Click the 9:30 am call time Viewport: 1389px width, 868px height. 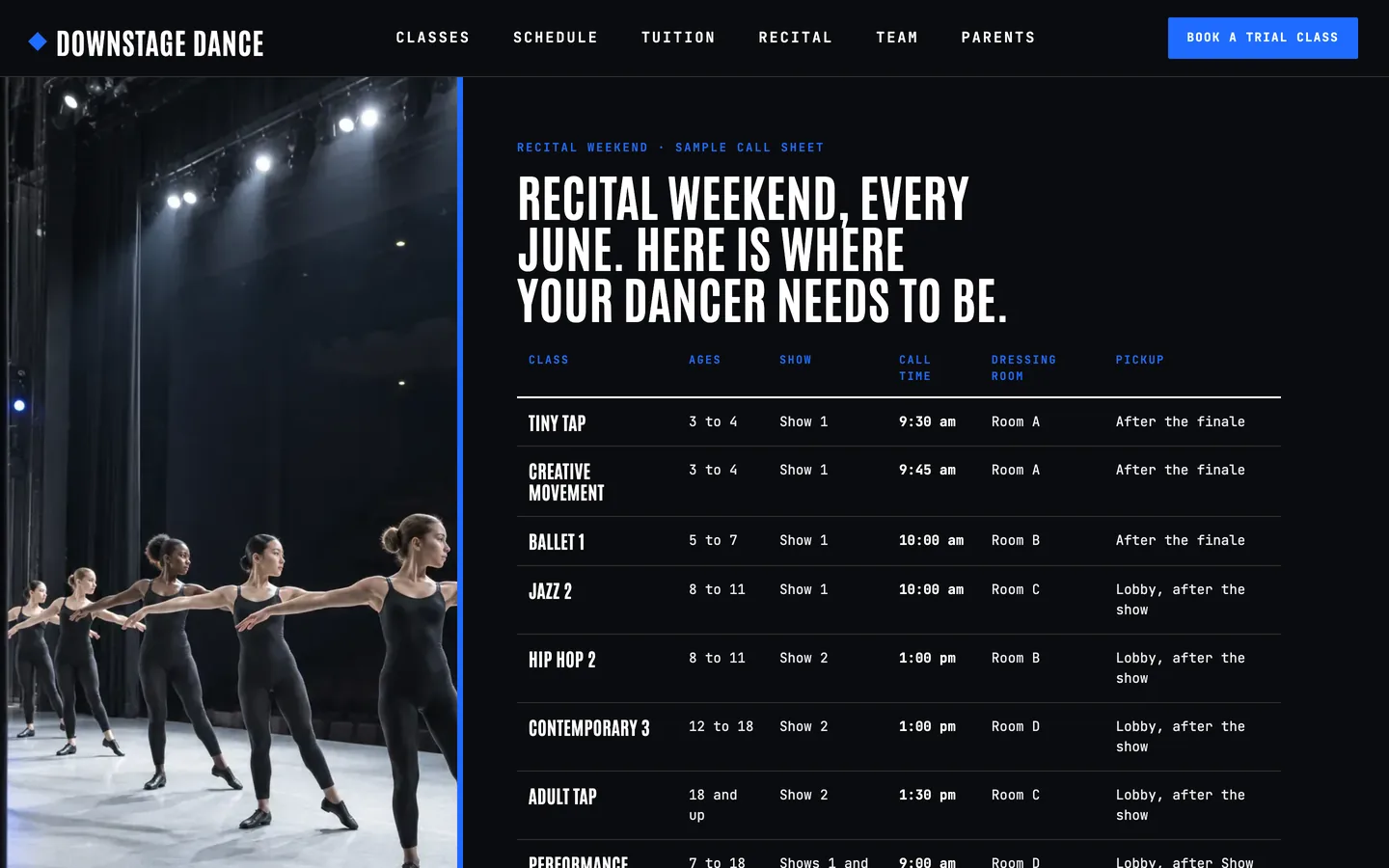pyautogui.click(x=927, y=421)
